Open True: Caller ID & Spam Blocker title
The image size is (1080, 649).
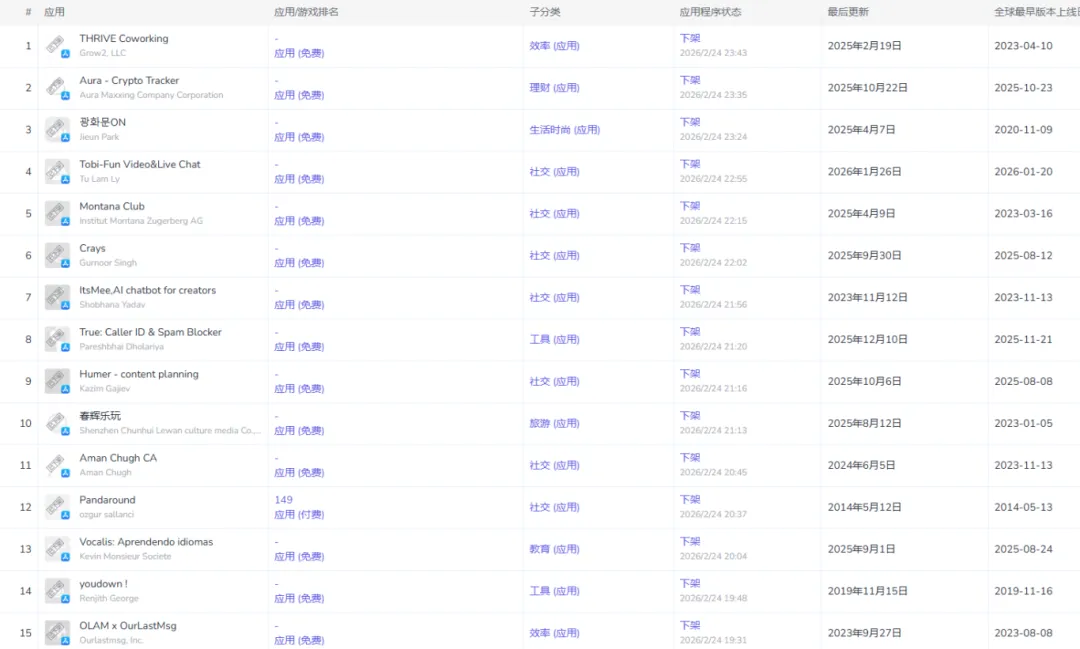tap(150, 332)
